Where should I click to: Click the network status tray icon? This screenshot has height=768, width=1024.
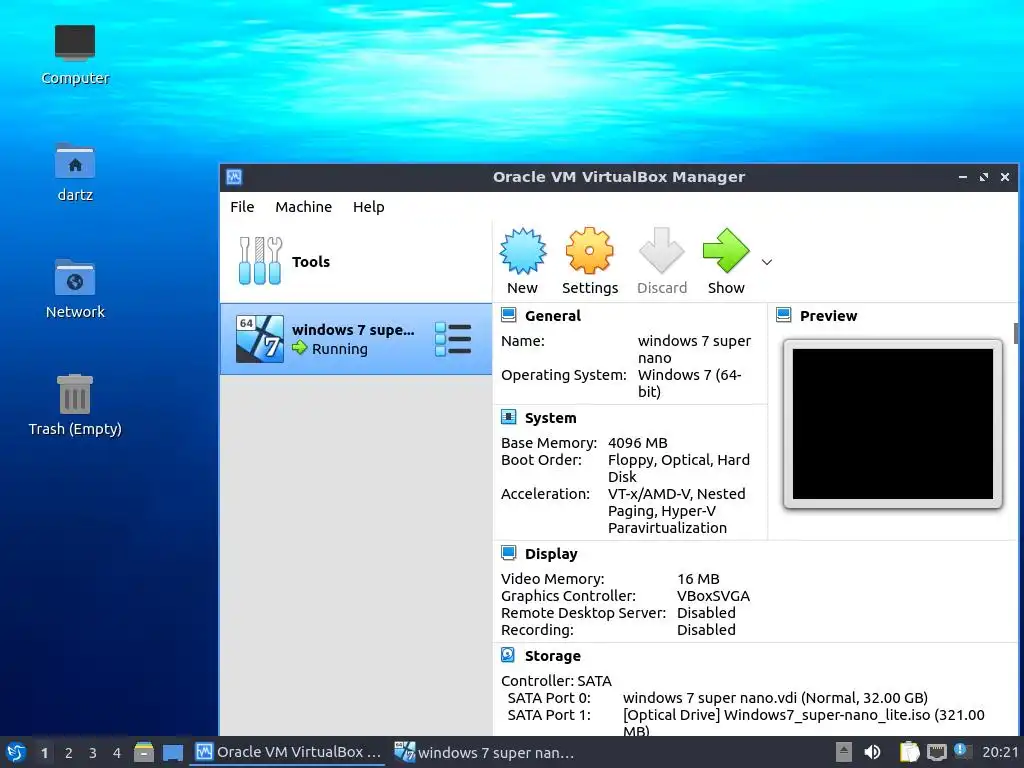coord(936,752)
